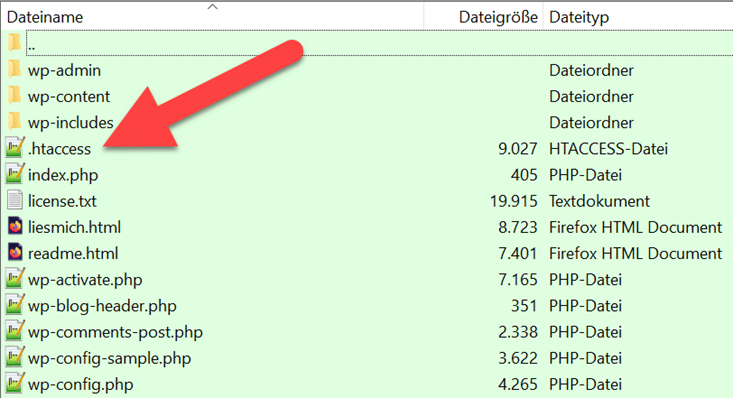
Task: Select the '..' parent directory entry
Action: click(31, 47)
